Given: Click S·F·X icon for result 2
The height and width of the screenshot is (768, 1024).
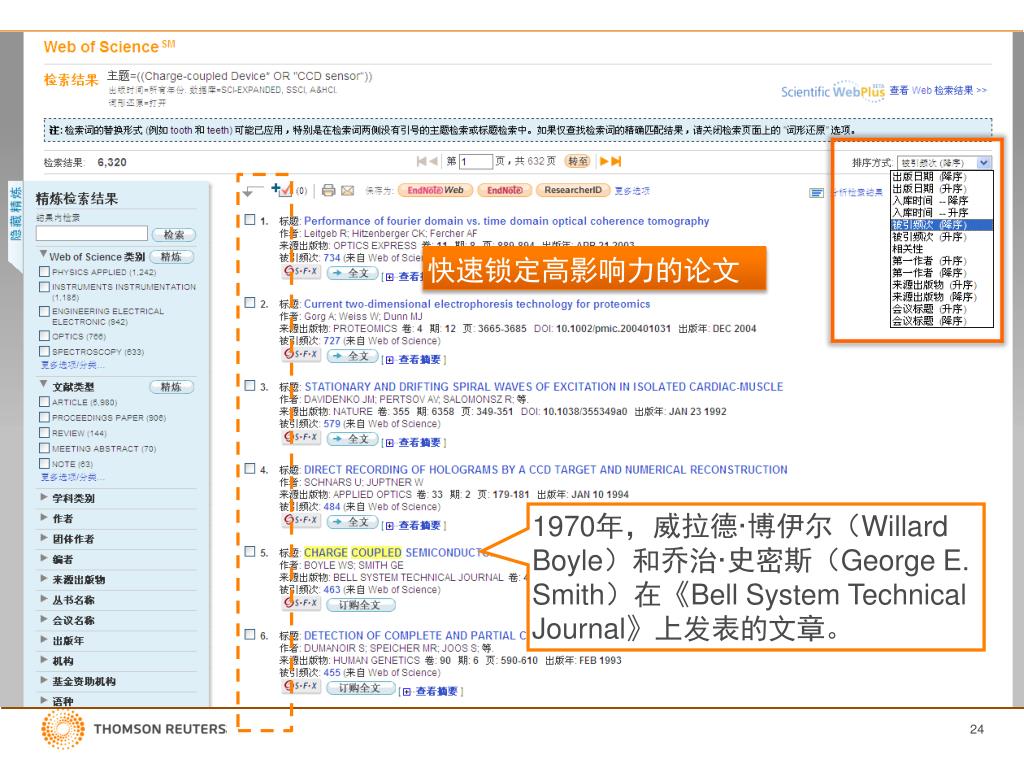Looking at the screenshot, I should click(301, 355).
